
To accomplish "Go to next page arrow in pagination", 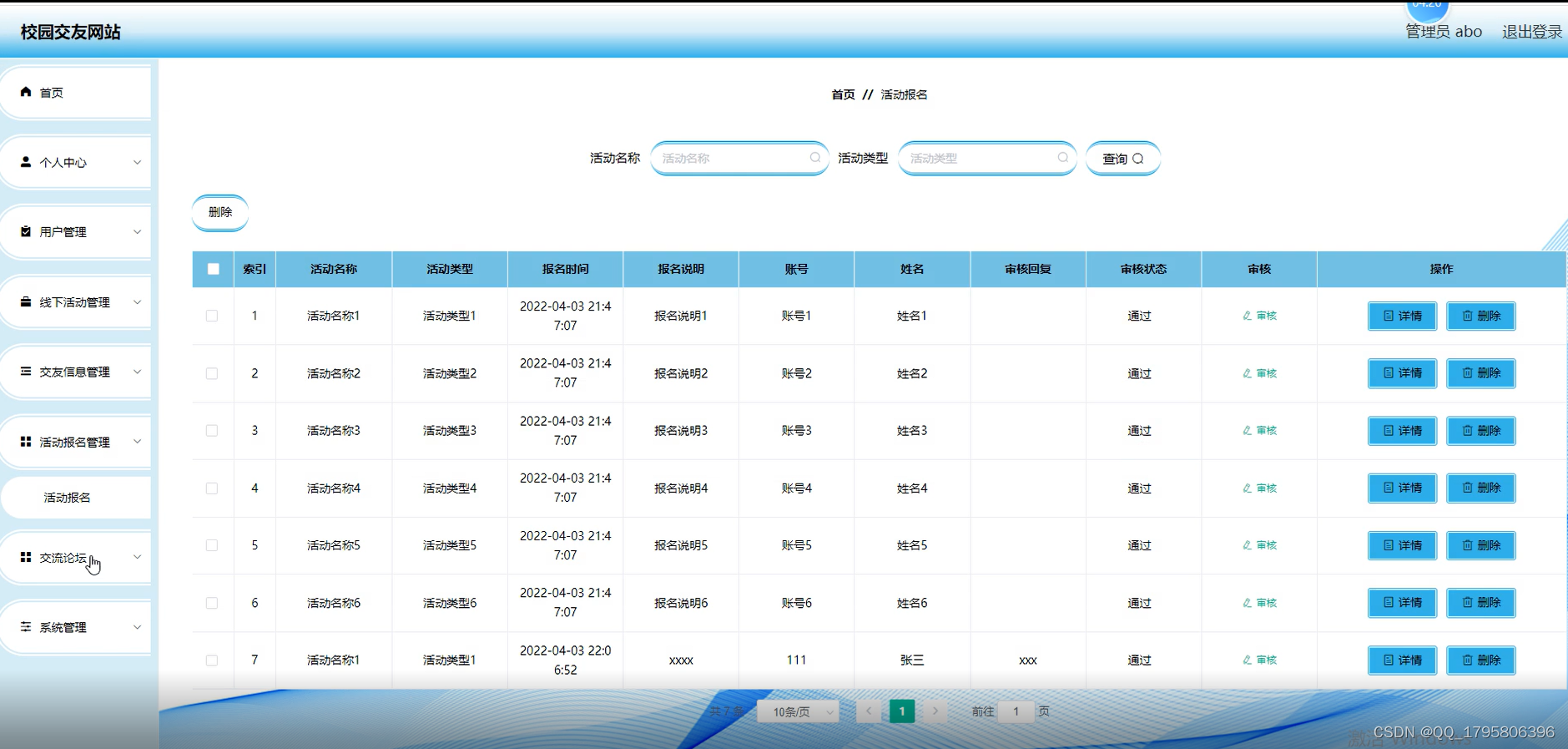I will click(x=935, y=711).
